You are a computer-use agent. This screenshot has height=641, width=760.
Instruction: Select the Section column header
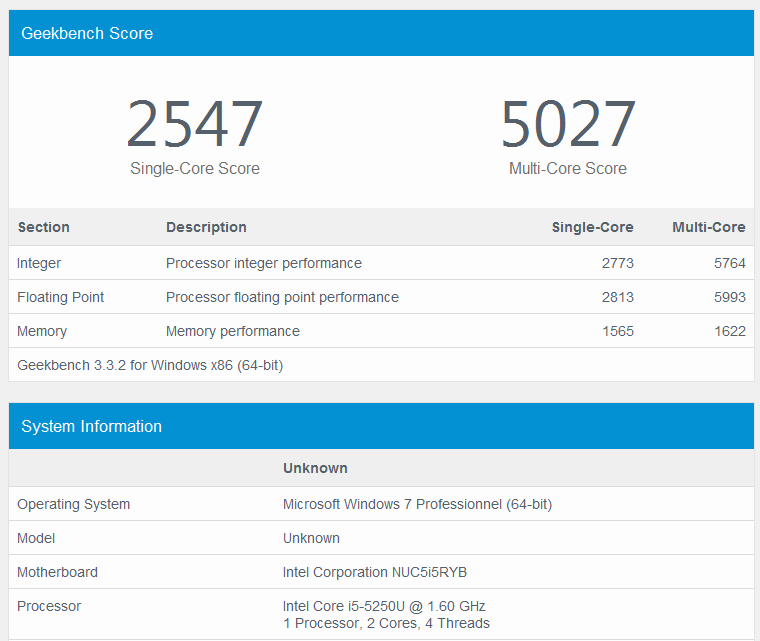(x=44, y=227)
